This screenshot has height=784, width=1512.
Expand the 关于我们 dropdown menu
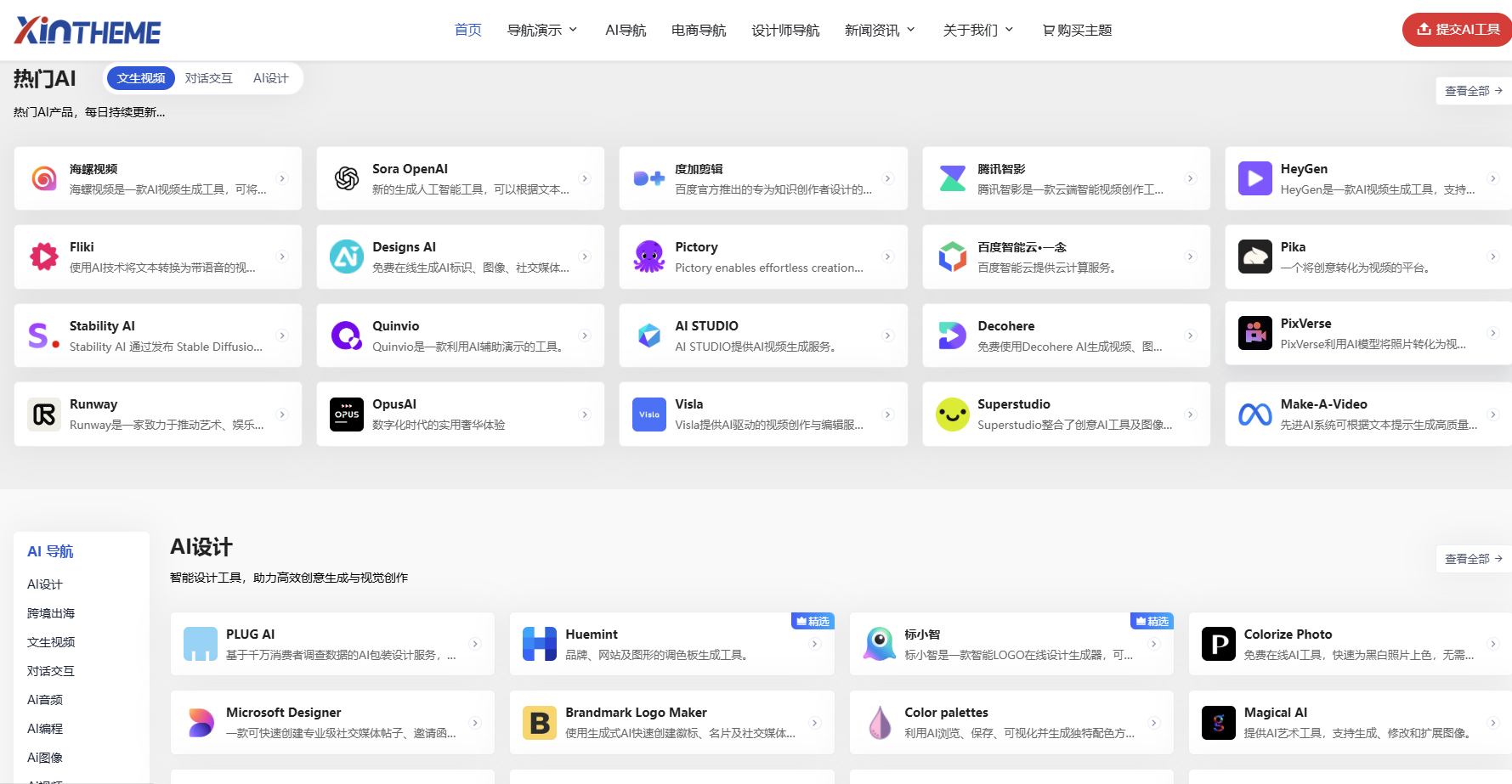[x=978, y=30]
